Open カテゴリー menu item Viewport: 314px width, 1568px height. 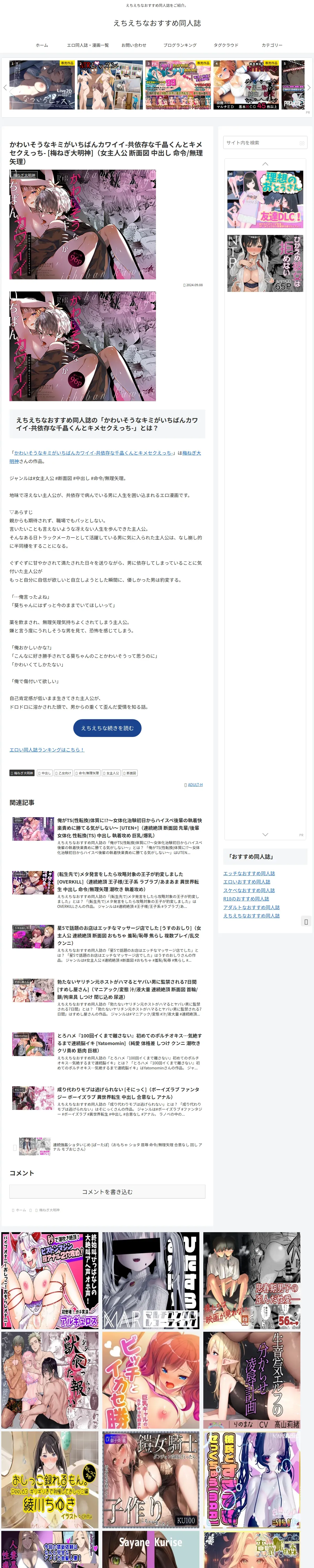(x=272, y=45)
